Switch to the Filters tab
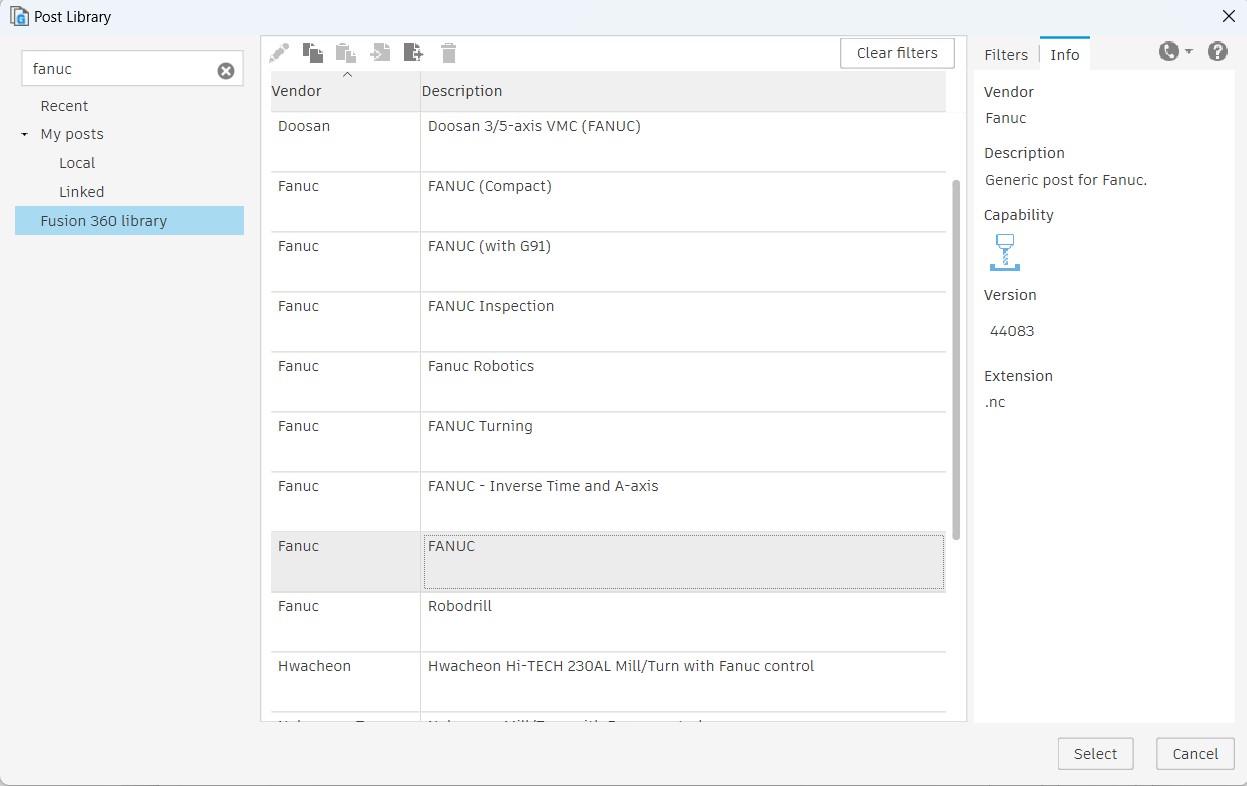This screenshot has width=1247, height=786. pyautogui.click(x=1006, y=54)
